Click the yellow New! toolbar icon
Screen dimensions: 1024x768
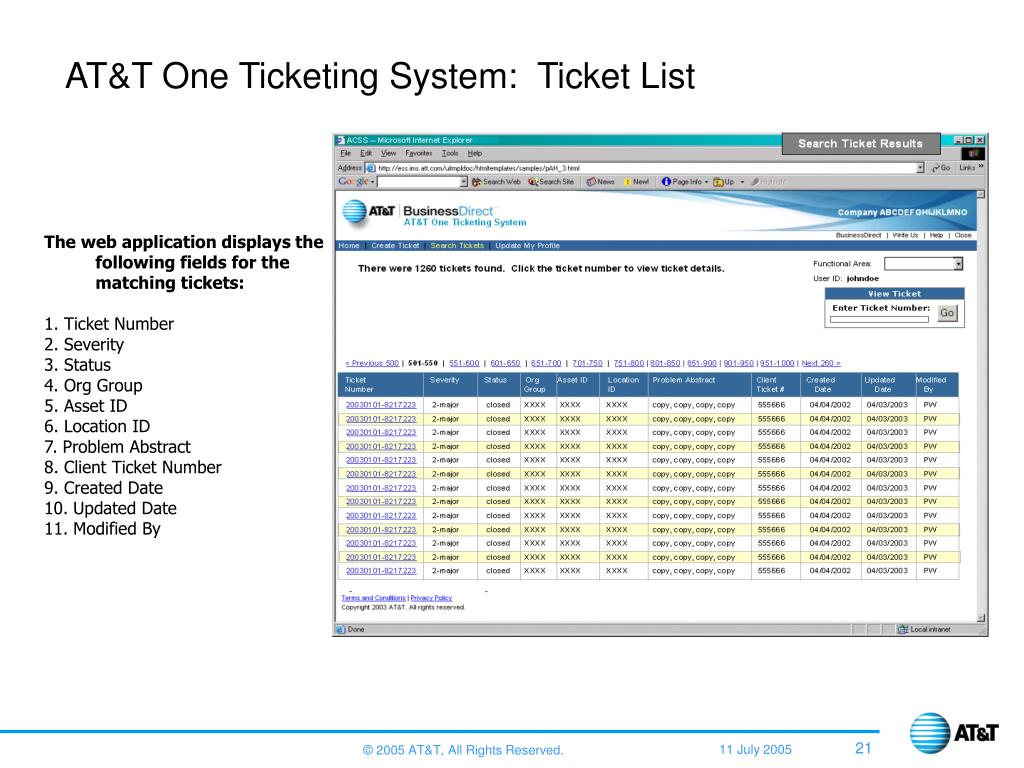[x=627, y=182]
